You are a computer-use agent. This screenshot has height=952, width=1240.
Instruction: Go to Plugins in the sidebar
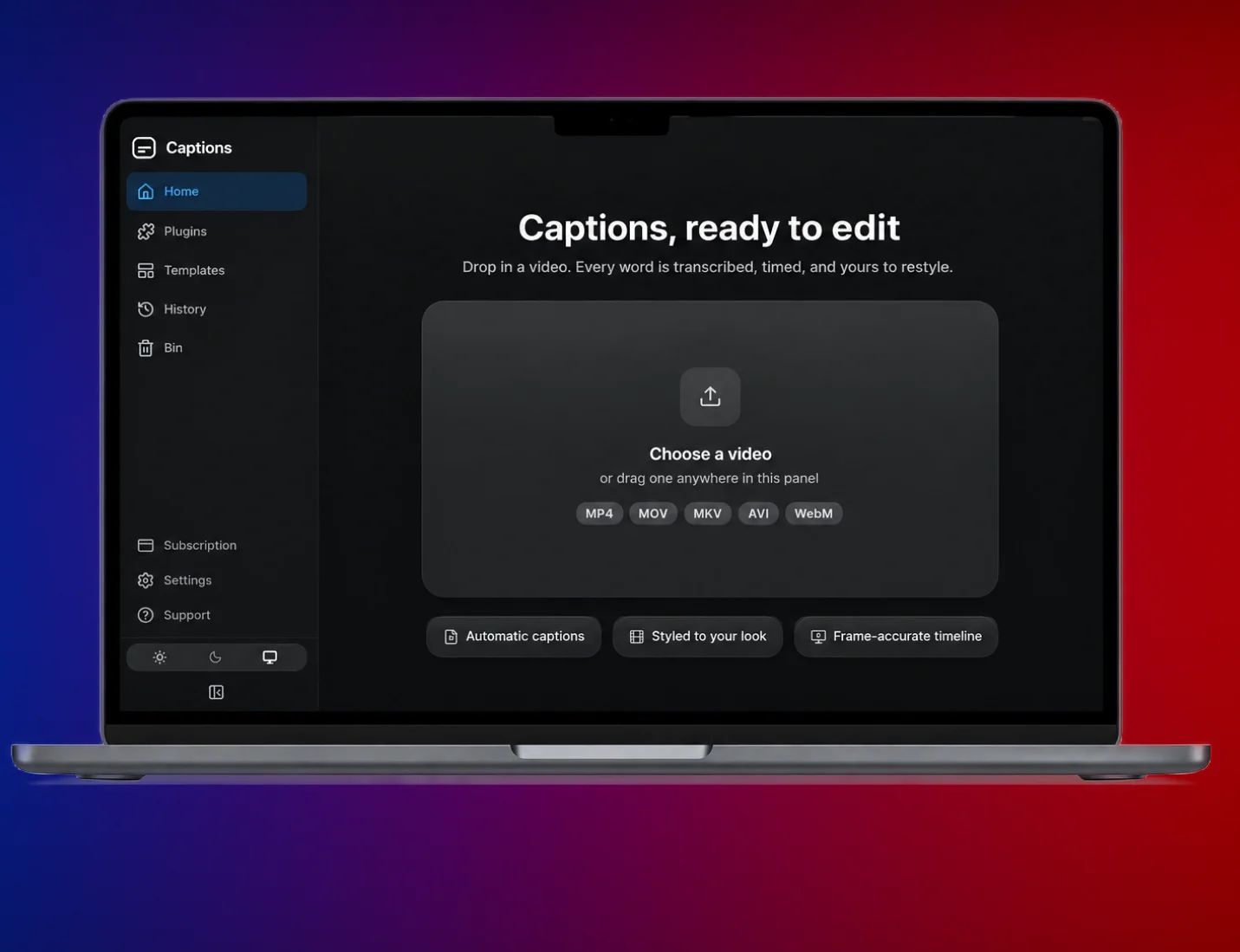(x=217, y=231)
